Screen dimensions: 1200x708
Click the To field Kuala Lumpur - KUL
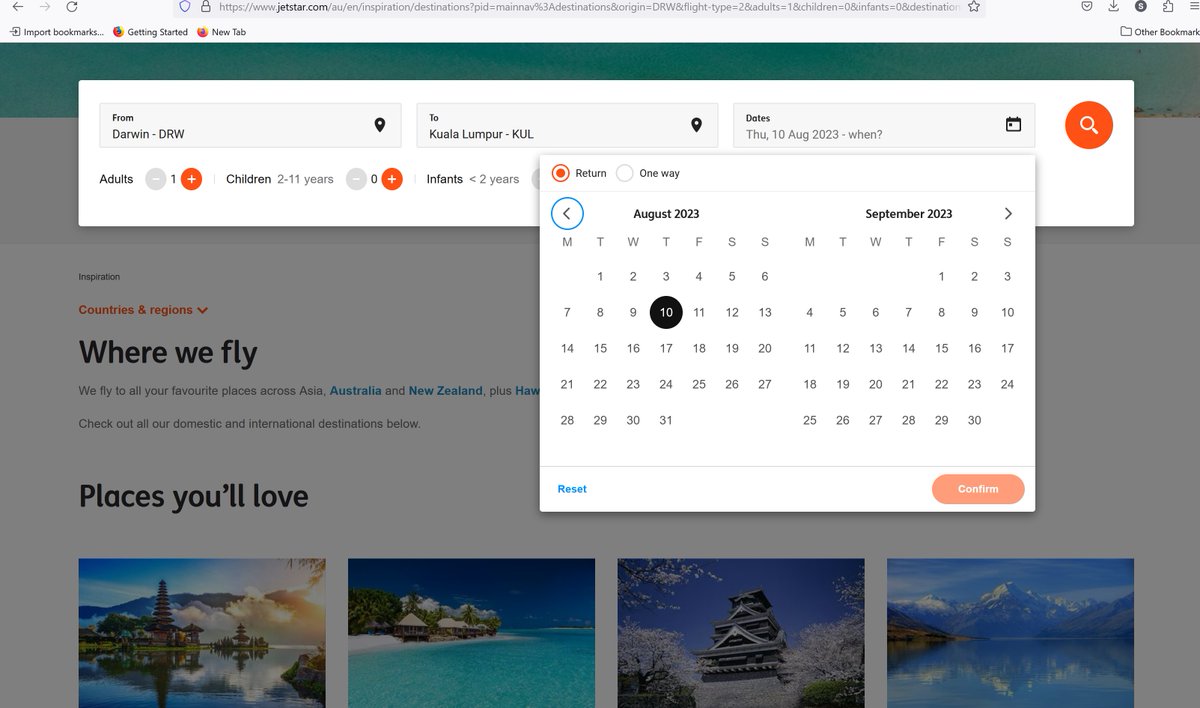[x=567, y=125]
